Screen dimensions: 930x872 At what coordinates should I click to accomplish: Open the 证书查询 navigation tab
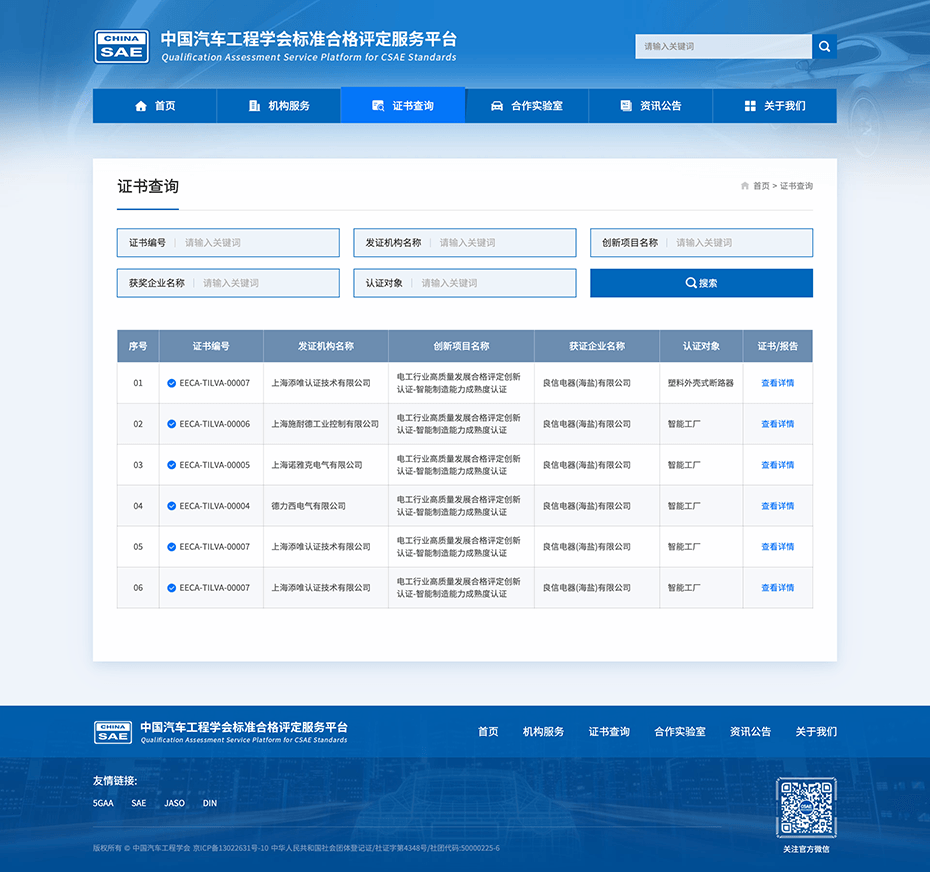(x=403, y=106)
